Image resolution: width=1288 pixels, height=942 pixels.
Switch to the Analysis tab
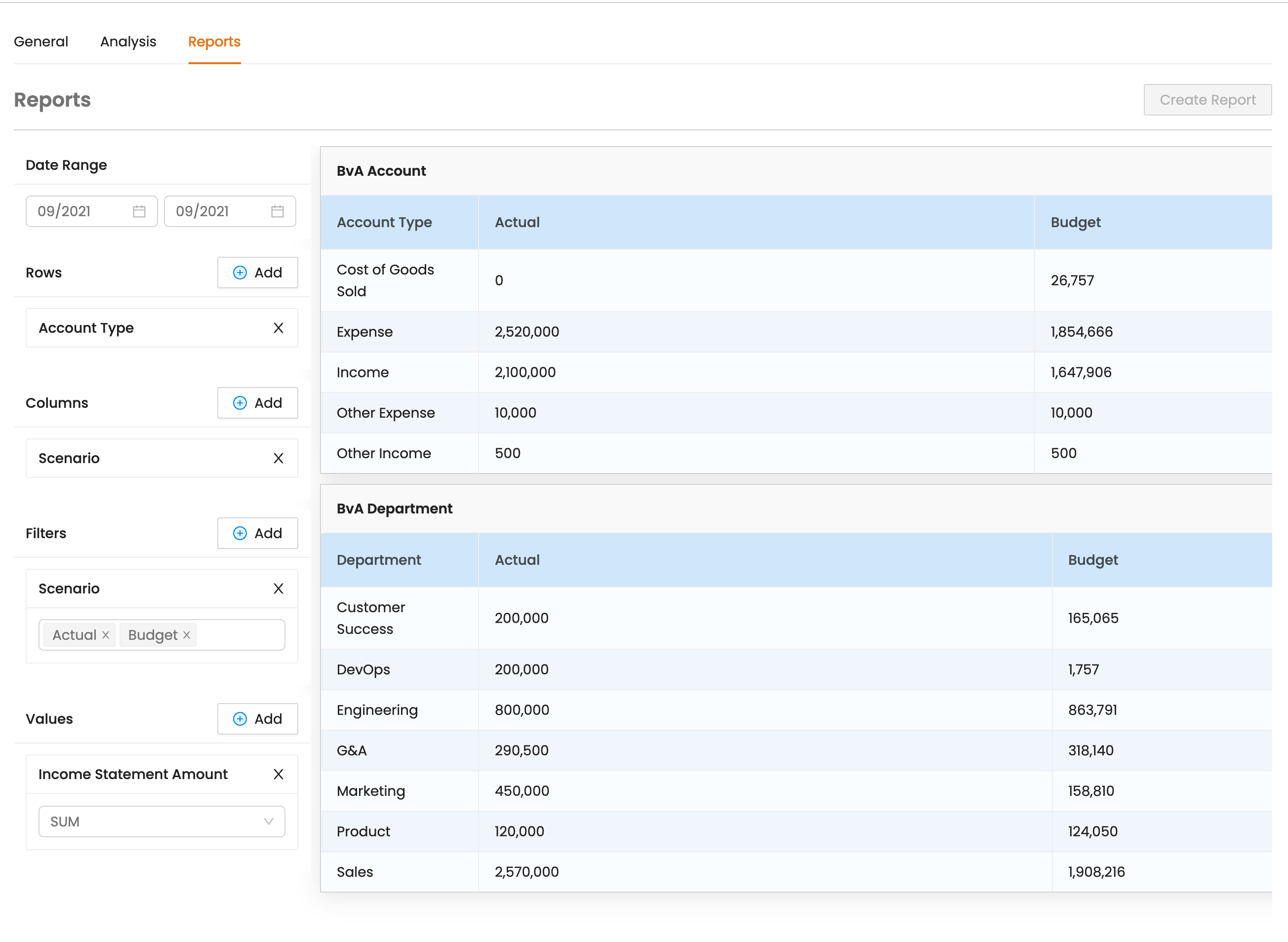[x=128, y=41]
